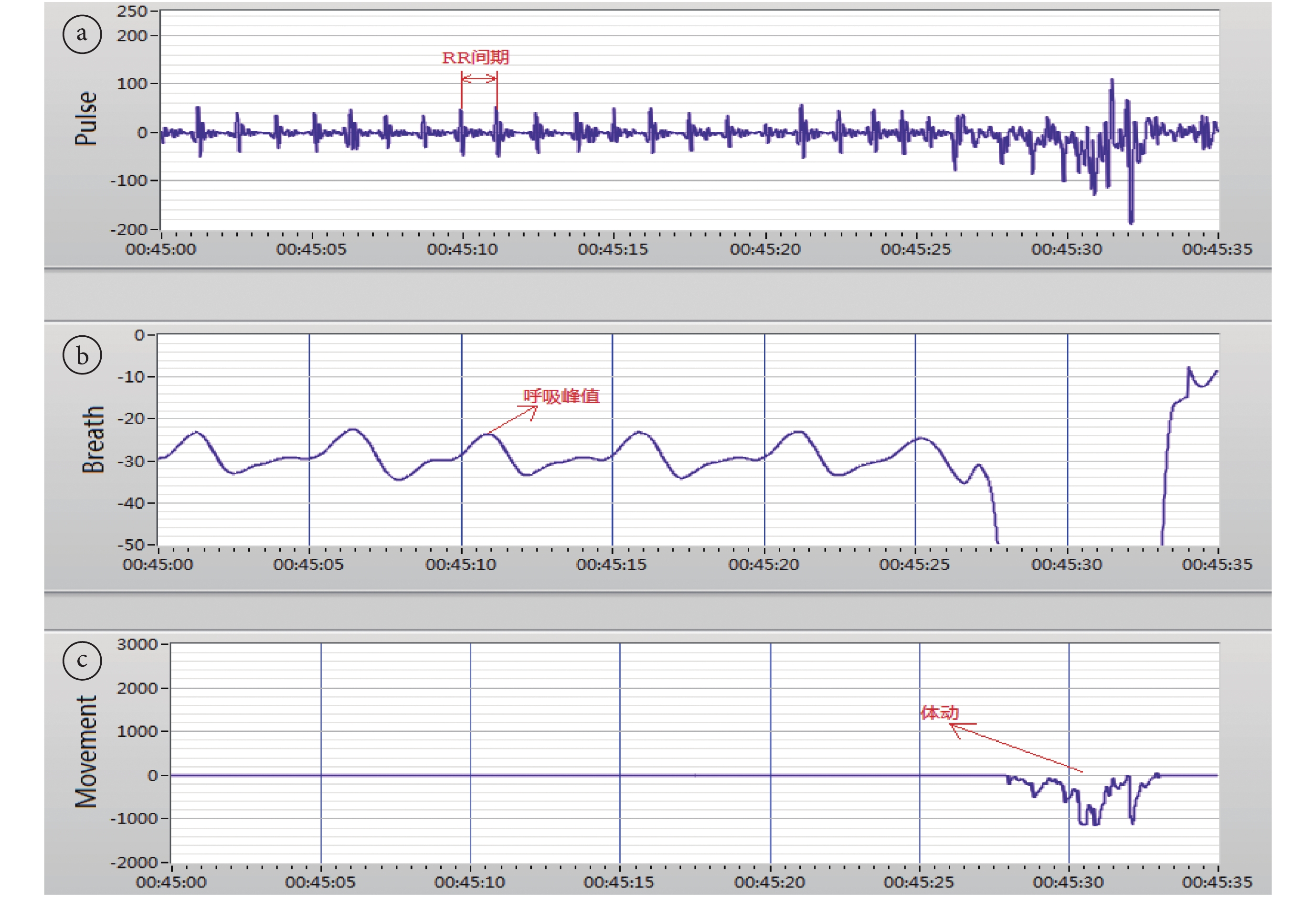Click 00:45:05 on the Pulse time axis
Screen dimensions: 1316x897
coord(311,249)
